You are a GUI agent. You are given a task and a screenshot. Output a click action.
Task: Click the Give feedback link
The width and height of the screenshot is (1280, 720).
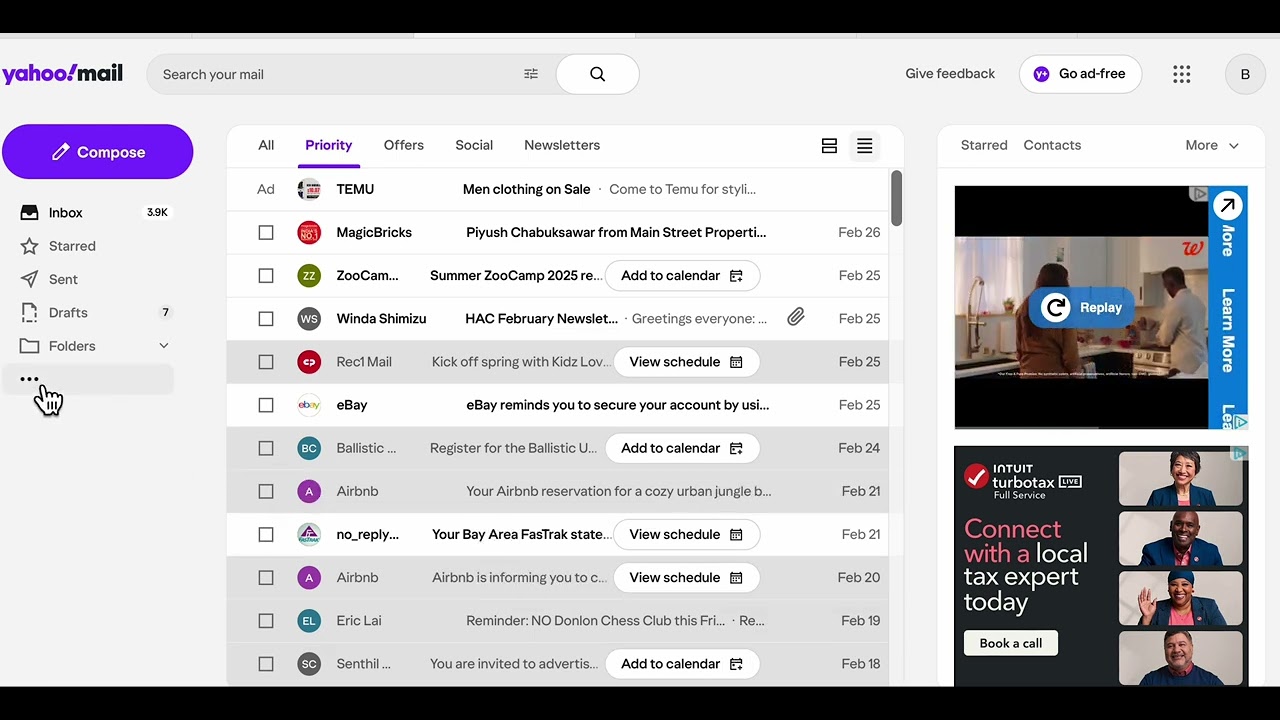[950, 74]
